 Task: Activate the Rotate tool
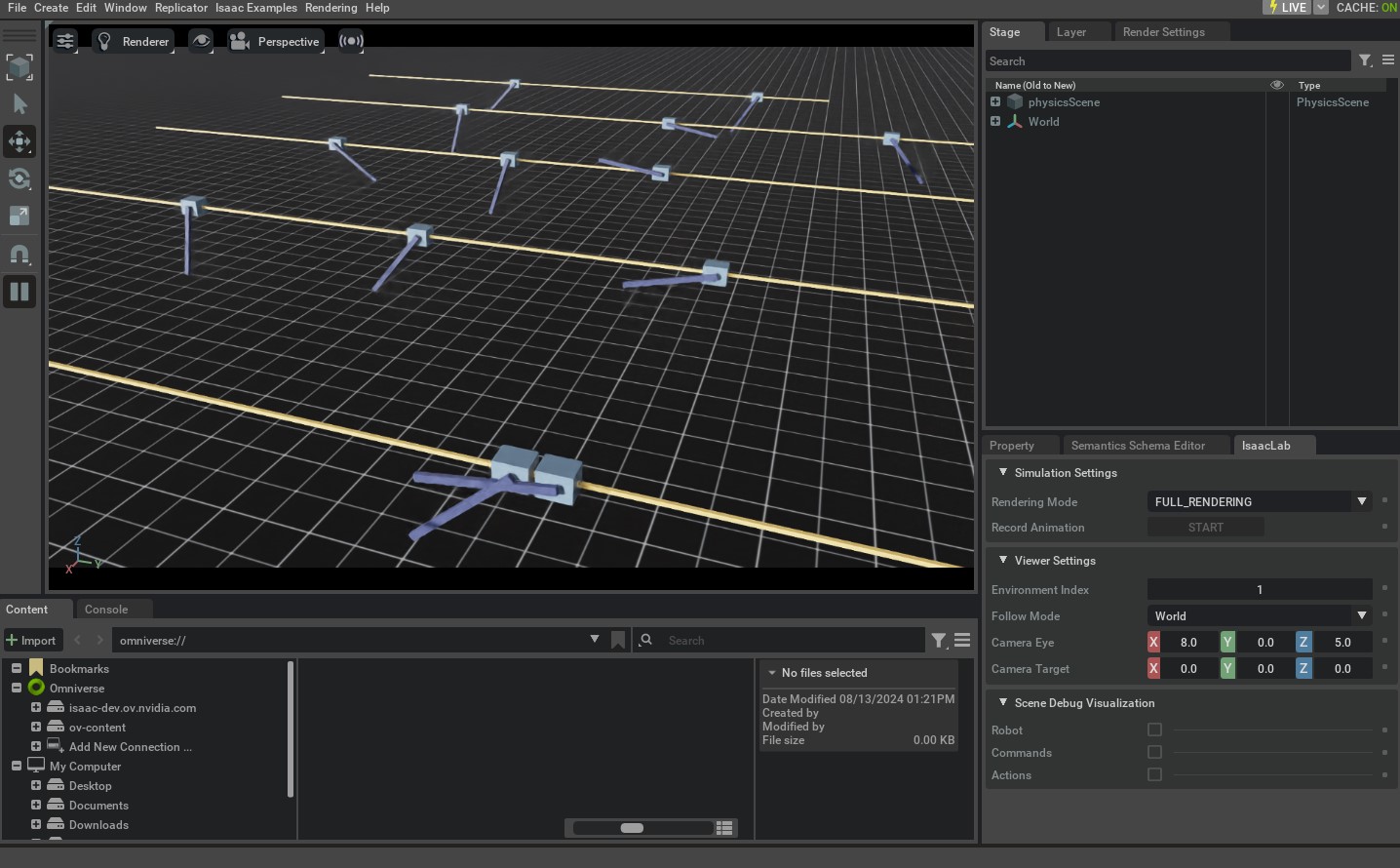tap(19, 178)
